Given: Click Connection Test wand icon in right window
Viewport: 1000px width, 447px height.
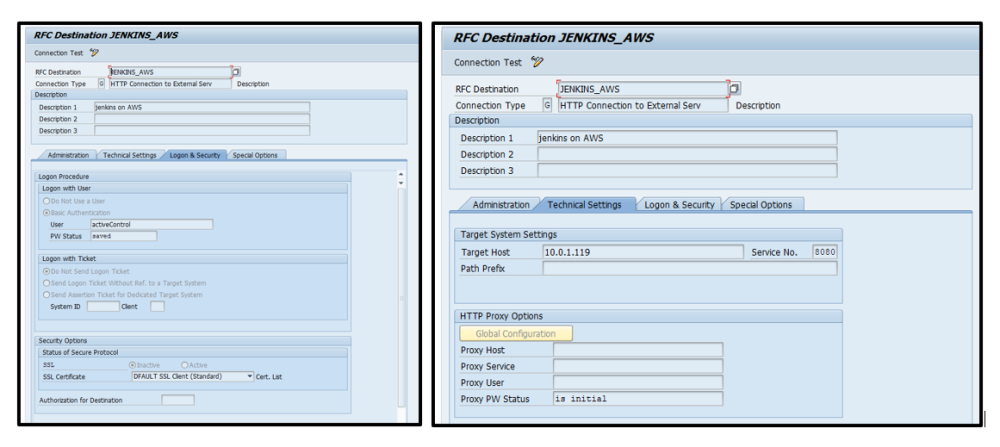Looking at the screenshot, I should coord(537,62).
